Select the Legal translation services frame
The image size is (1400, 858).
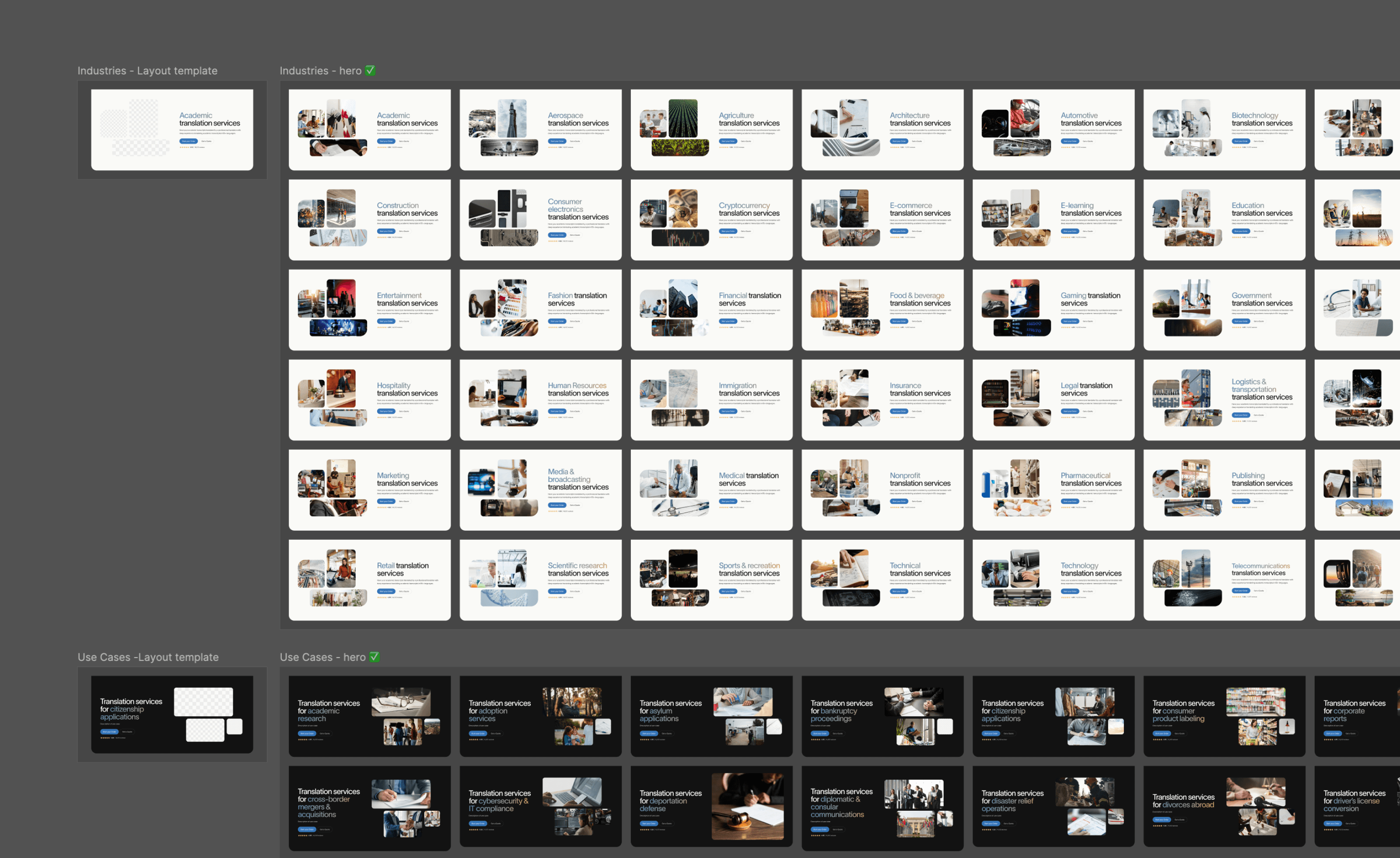[x=1053, y=400]
